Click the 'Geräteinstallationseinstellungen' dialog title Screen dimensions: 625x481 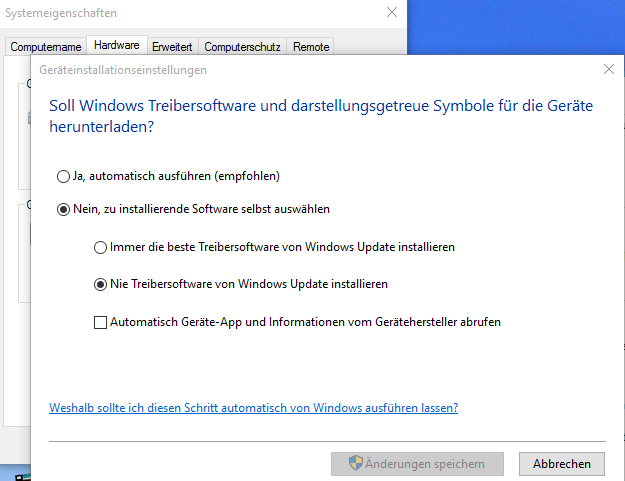123,70
